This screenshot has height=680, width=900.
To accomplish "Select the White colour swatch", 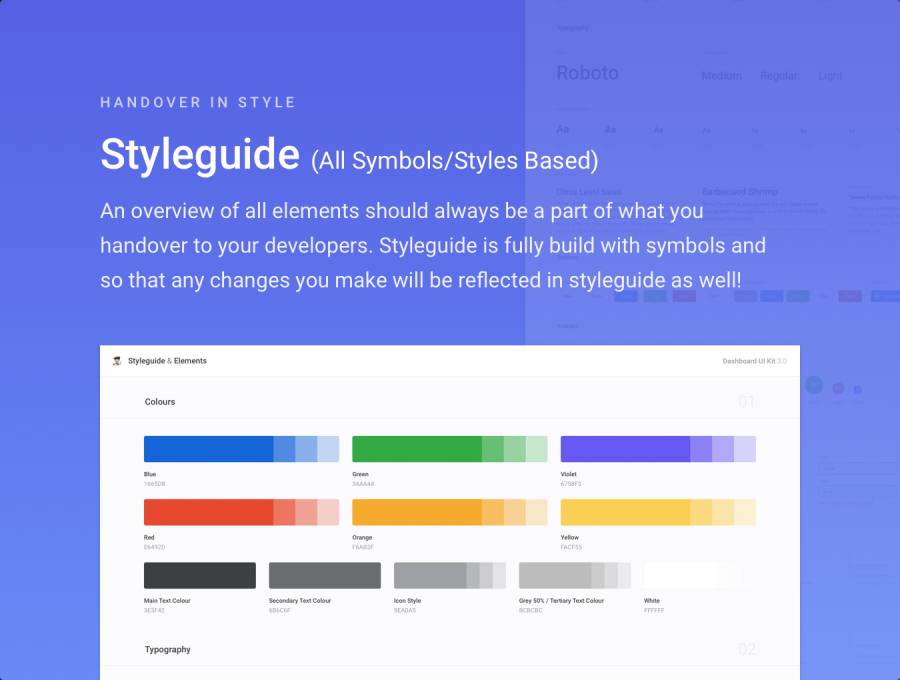I will [680, 575].
